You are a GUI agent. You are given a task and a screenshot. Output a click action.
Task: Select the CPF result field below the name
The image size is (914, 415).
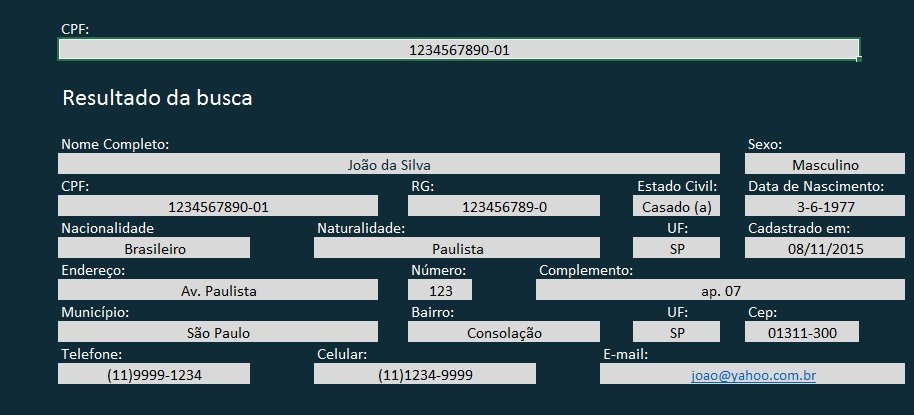coord(218,206)
